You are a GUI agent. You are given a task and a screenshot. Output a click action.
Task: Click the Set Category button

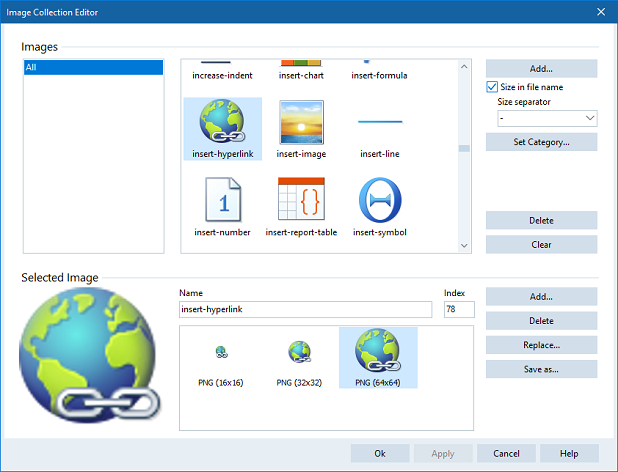pos(541,142)
